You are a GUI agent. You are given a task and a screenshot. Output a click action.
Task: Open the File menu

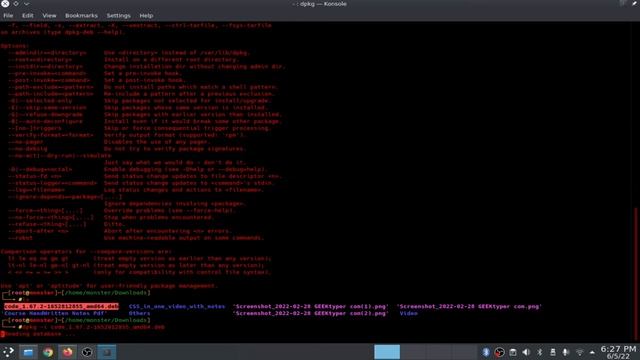[8, 16]
